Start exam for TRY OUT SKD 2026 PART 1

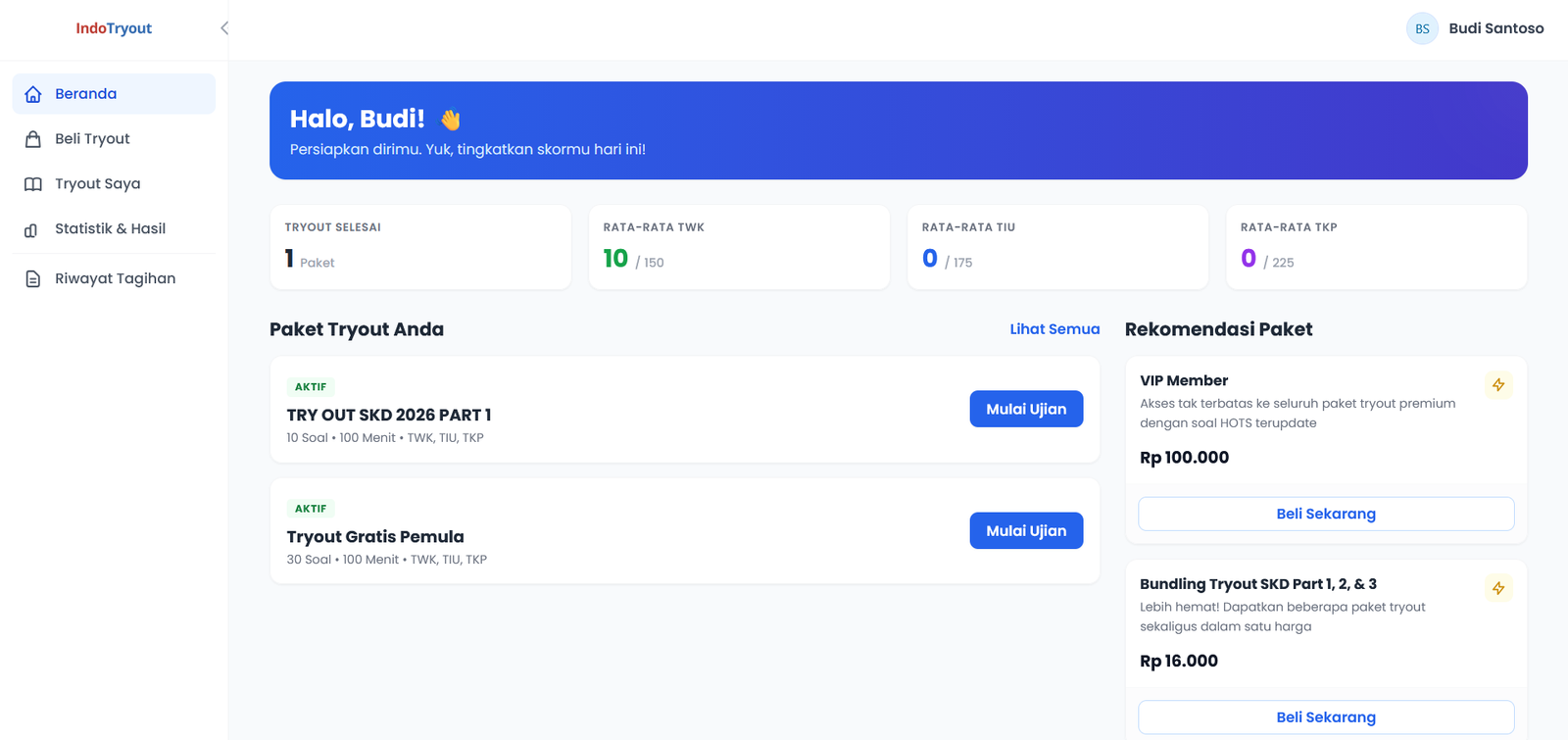coord(1026,409)
